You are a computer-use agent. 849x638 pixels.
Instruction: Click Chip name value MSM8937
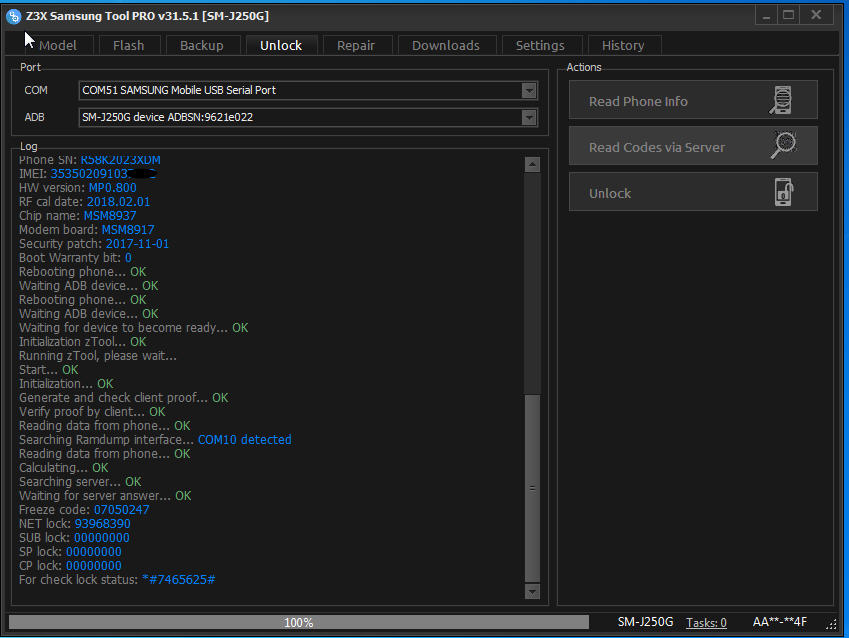pyautogui.click(x=110, y=216)
